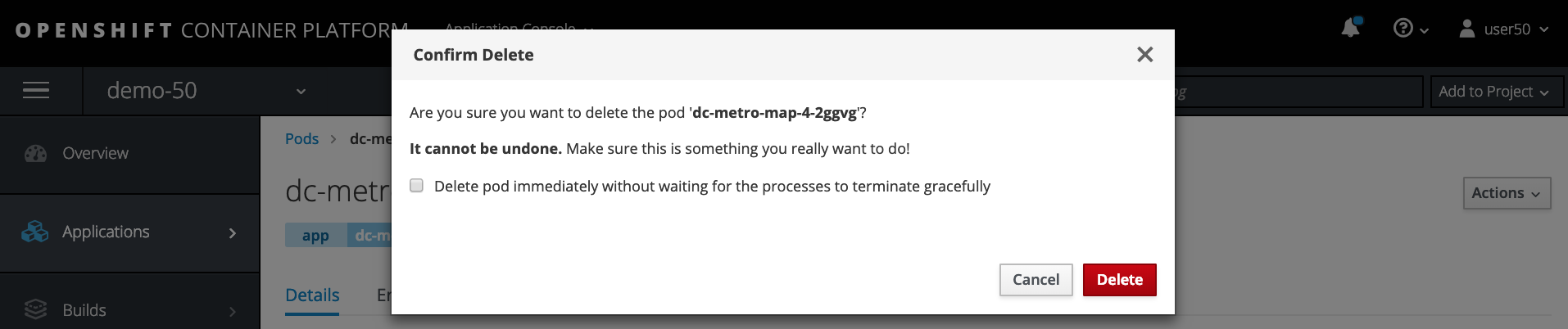Image resolution: width=1568 pixels, height=329 pixels.
Task: Click the app label tag
Action: [x=315, y=236]
